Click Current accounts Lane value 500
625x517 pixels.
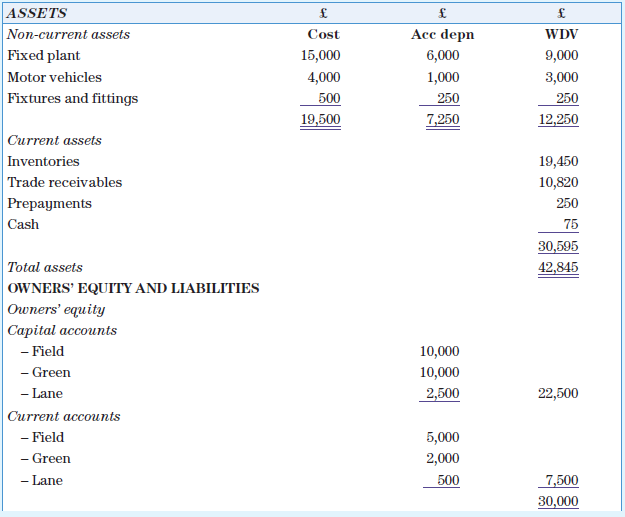pos(448,480)
